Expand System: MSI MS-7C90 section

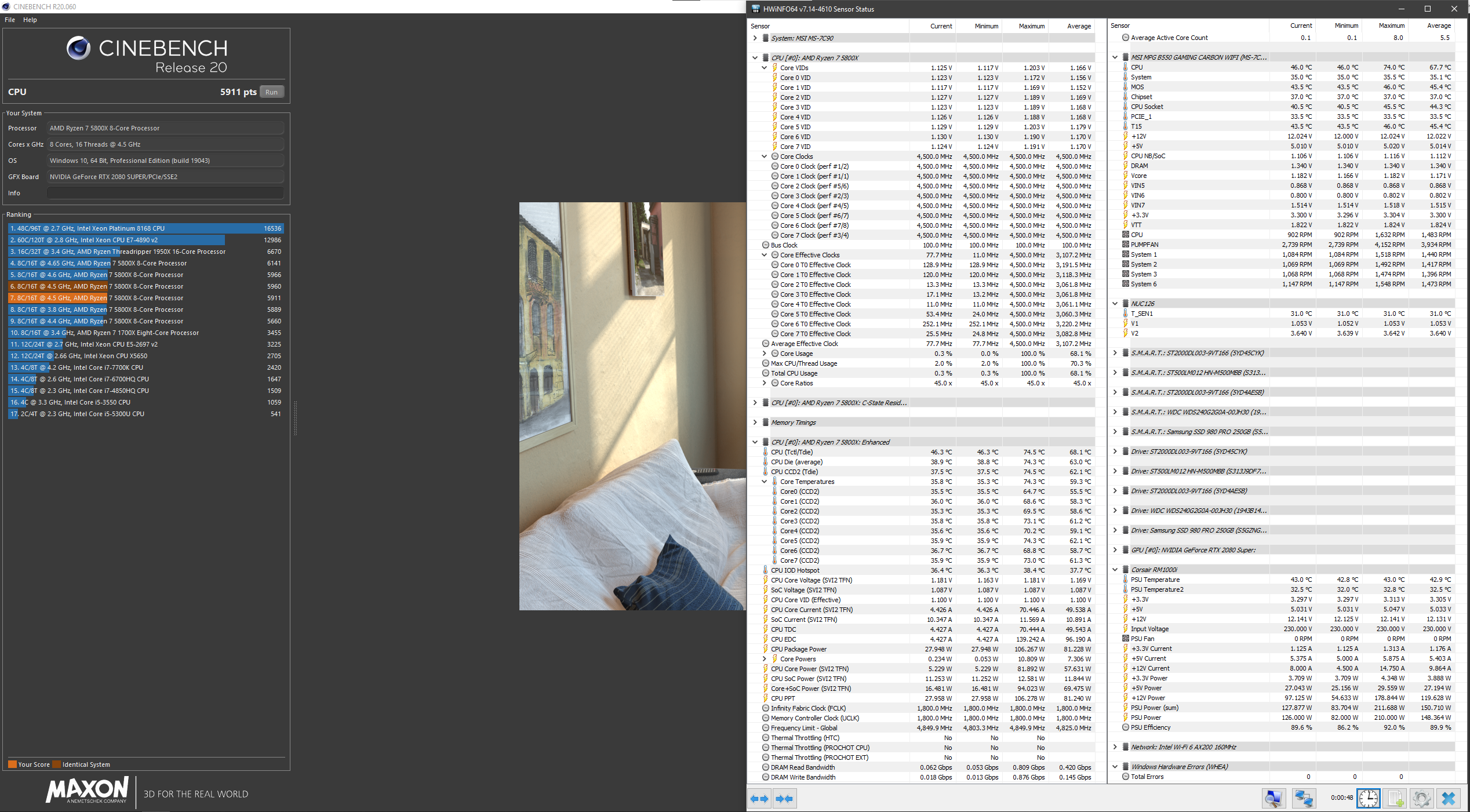click(755, 38)
